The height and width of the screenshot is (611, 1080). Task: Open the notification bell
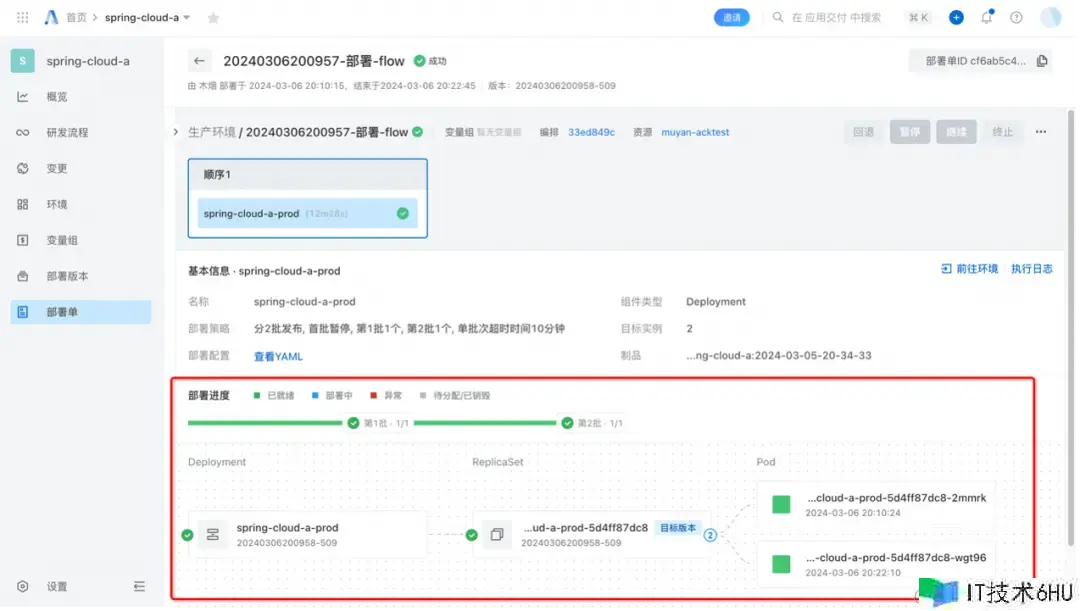tap(987, 17)
